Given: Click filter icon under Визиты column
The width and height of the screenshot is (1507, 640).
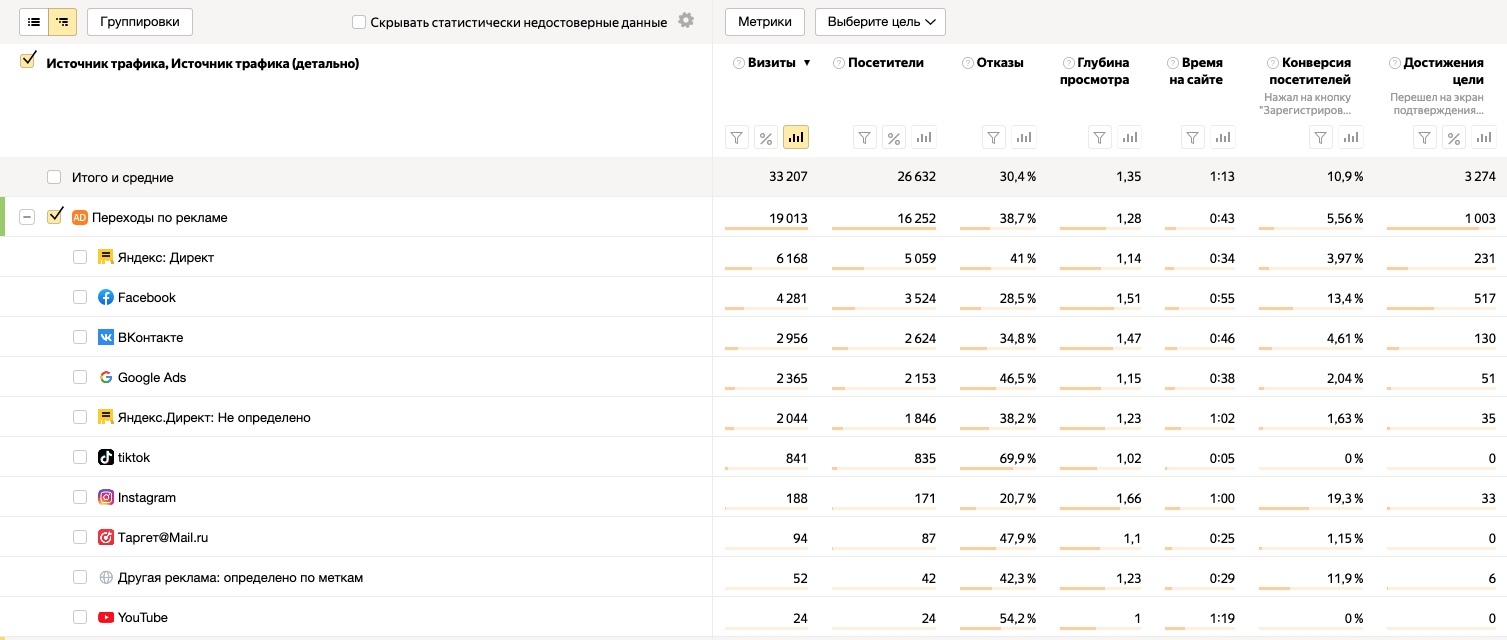Looking at the screenshot, I should click(736, 138).
